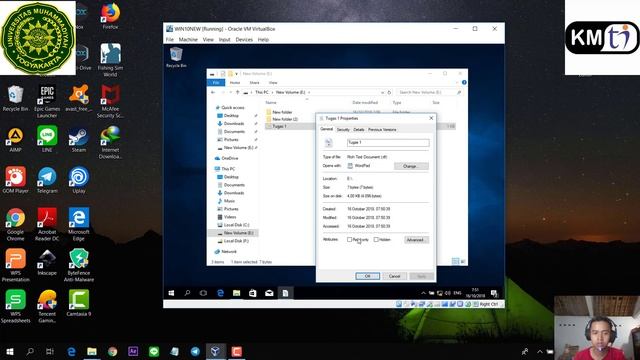Launch Camtasia 9 from desktop
The width and height of the screenshot is (640, 360).
pyautogui.click(x=79, y=303)
